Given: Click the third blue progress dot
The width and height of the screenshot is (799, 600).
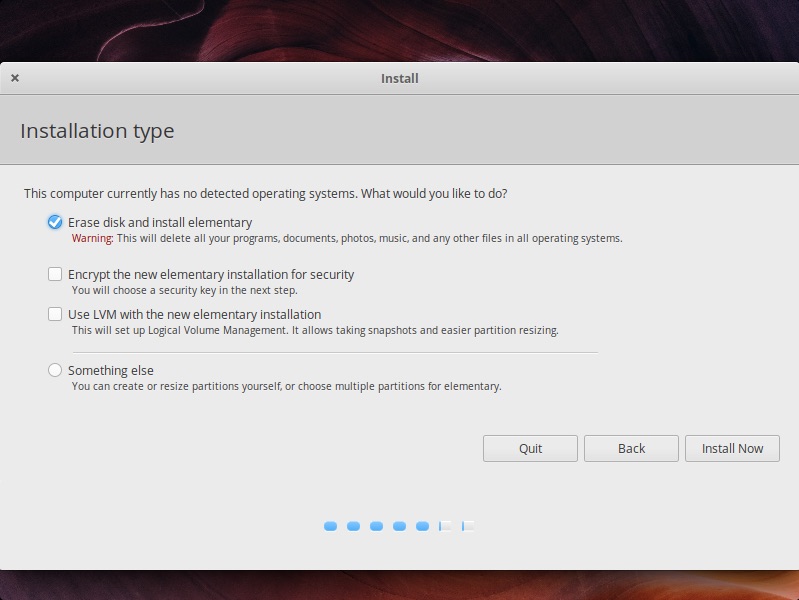Looking at the screenshot, I should click(376, 526).
